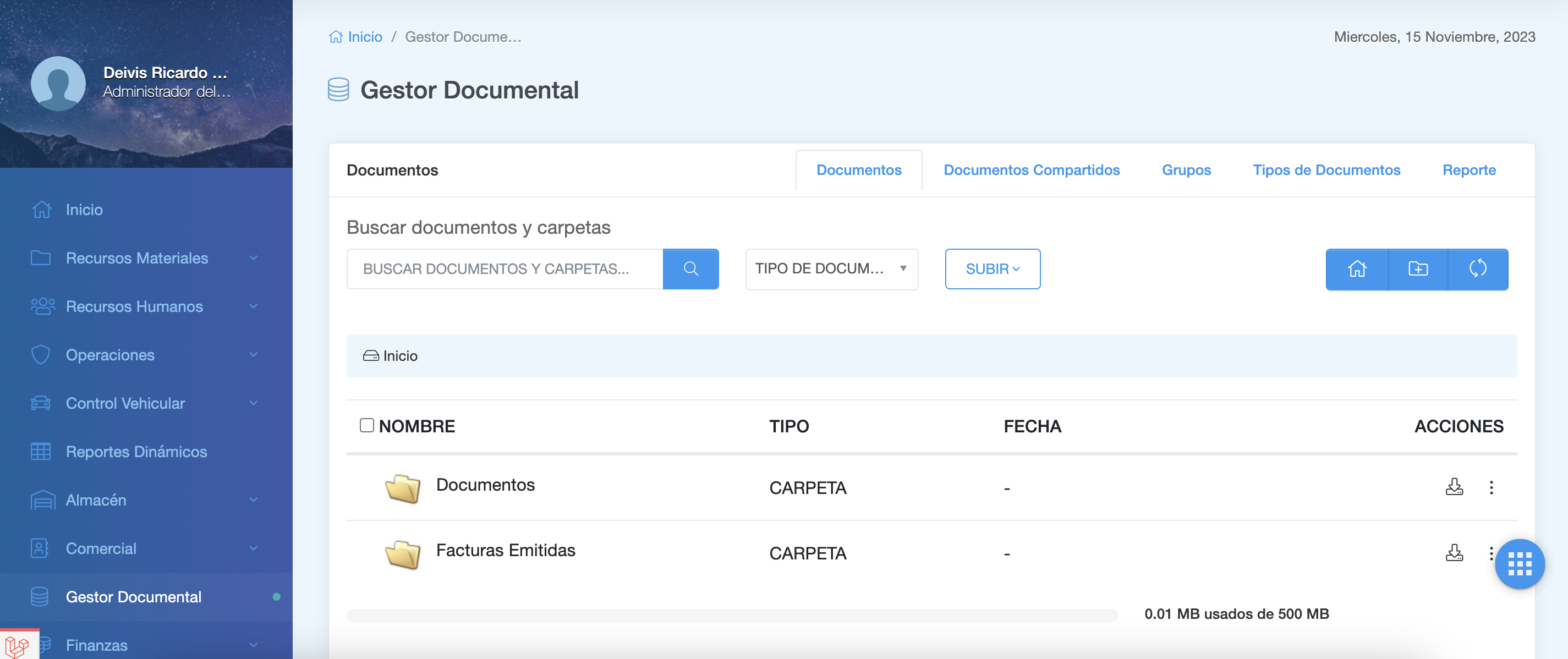Toggle the select-all checkbox beside NOMBRE
This screenshot has width=1568, height=659.
click(x=366, y=425)
